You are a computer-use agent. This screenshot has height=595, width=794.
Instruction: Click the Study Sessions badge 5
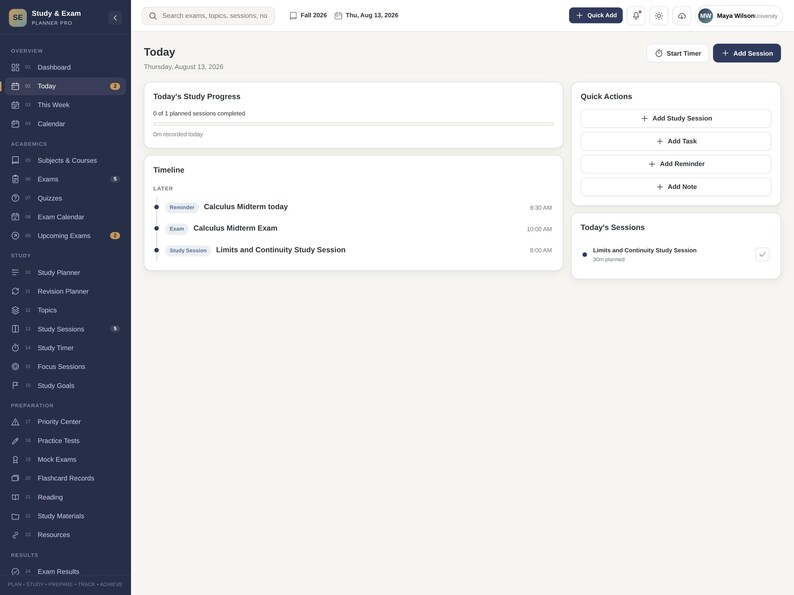click(x=115, y=329)
